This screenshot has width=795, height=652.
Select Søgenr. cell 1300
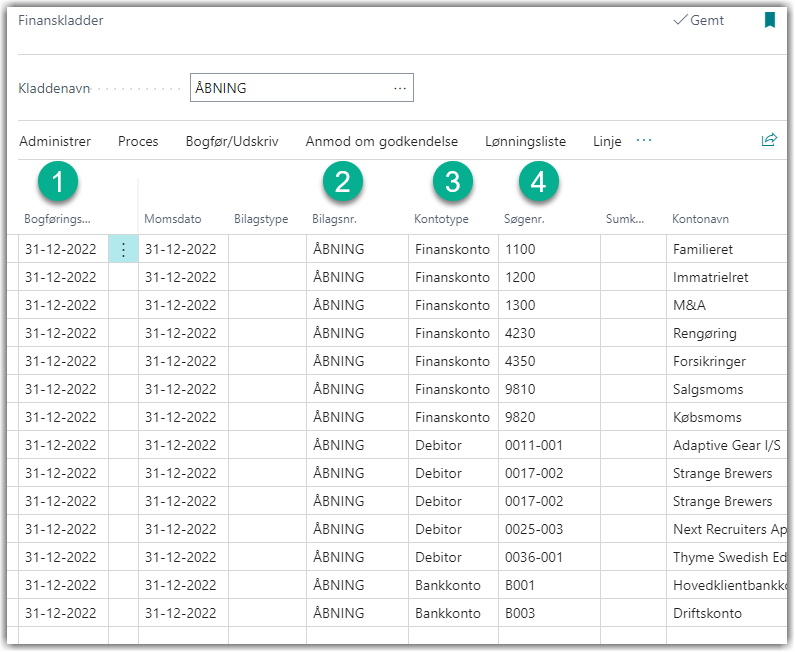coord(549,305)
